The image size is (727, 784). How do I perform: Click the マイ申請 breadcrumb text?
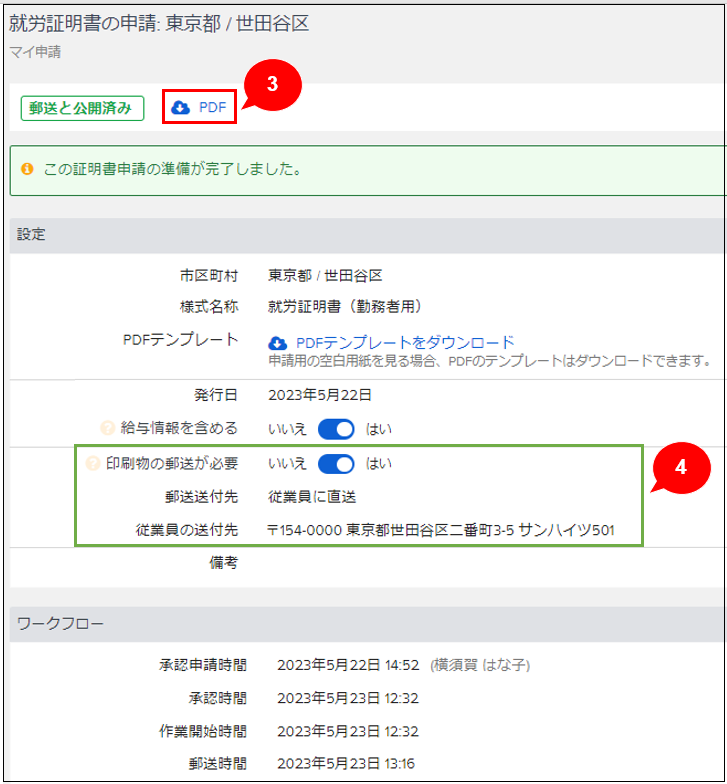click(x=35, y=52)
